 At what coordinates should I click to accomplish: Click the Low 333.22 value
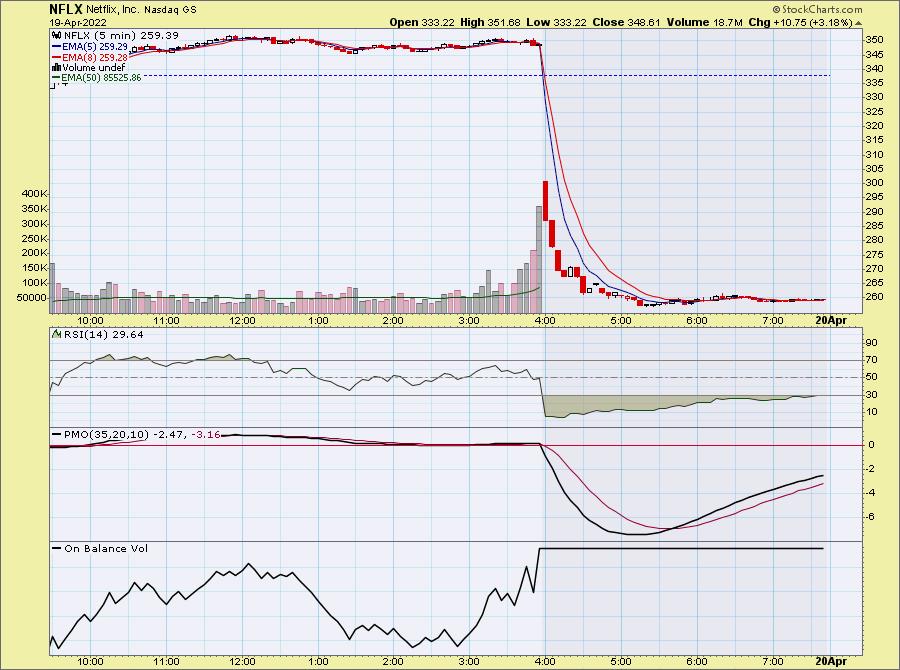click(x=556, y=22)
